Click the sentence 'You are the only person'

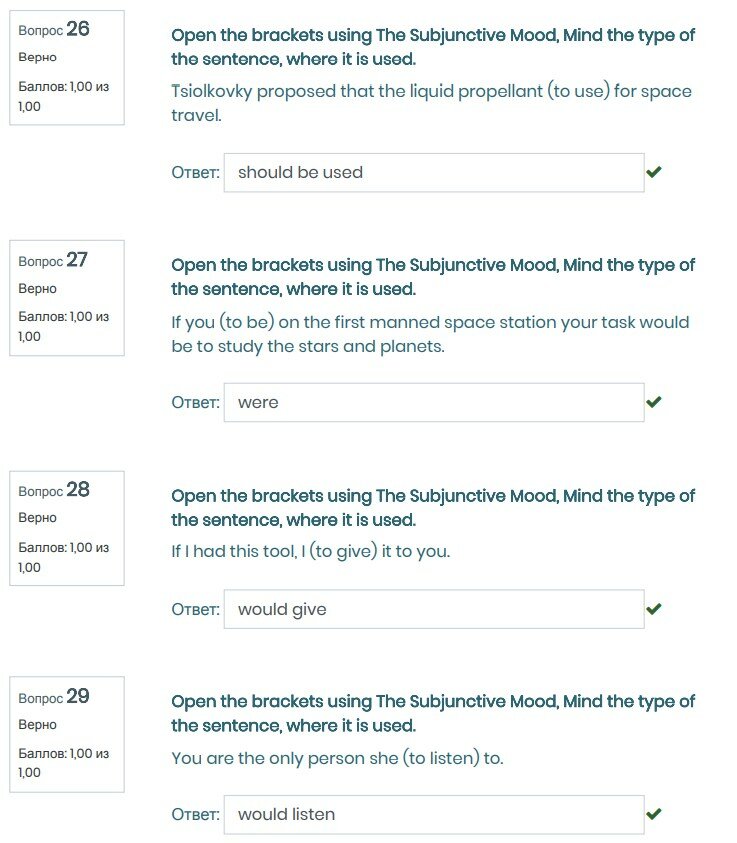click(x=337, y=758)
